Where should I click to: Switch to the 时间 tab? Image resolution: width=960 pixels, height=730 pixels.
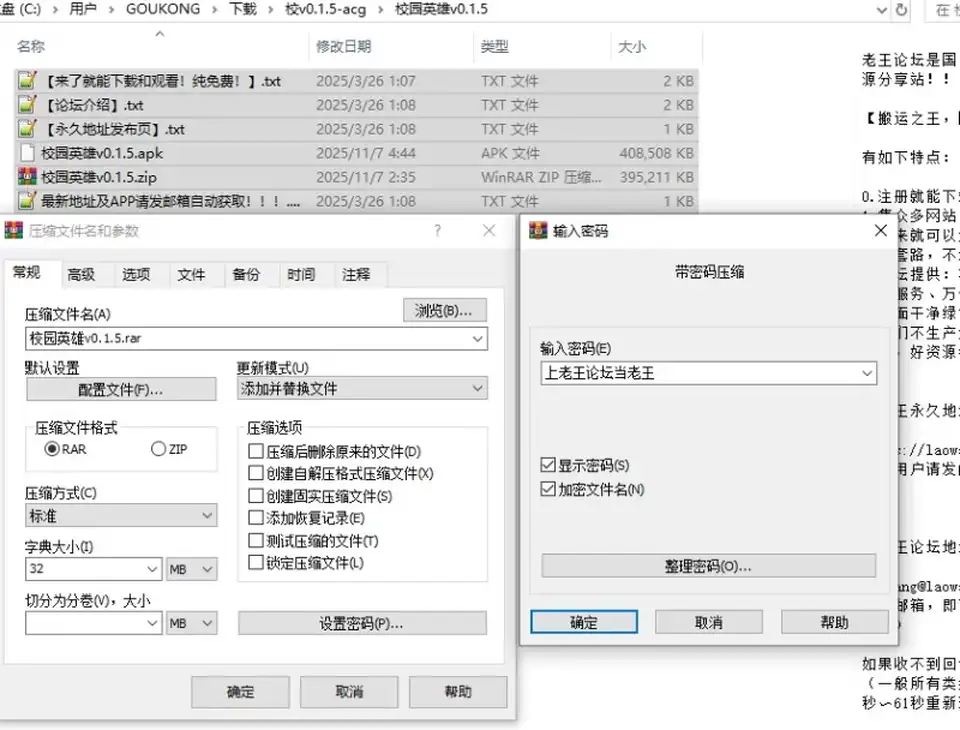[301, 274]
